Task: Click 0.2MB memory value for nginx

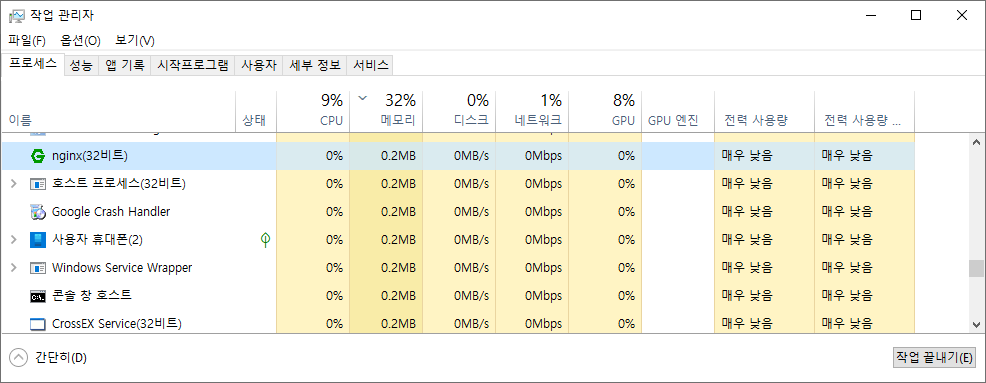Action: [x=398, y=156]
